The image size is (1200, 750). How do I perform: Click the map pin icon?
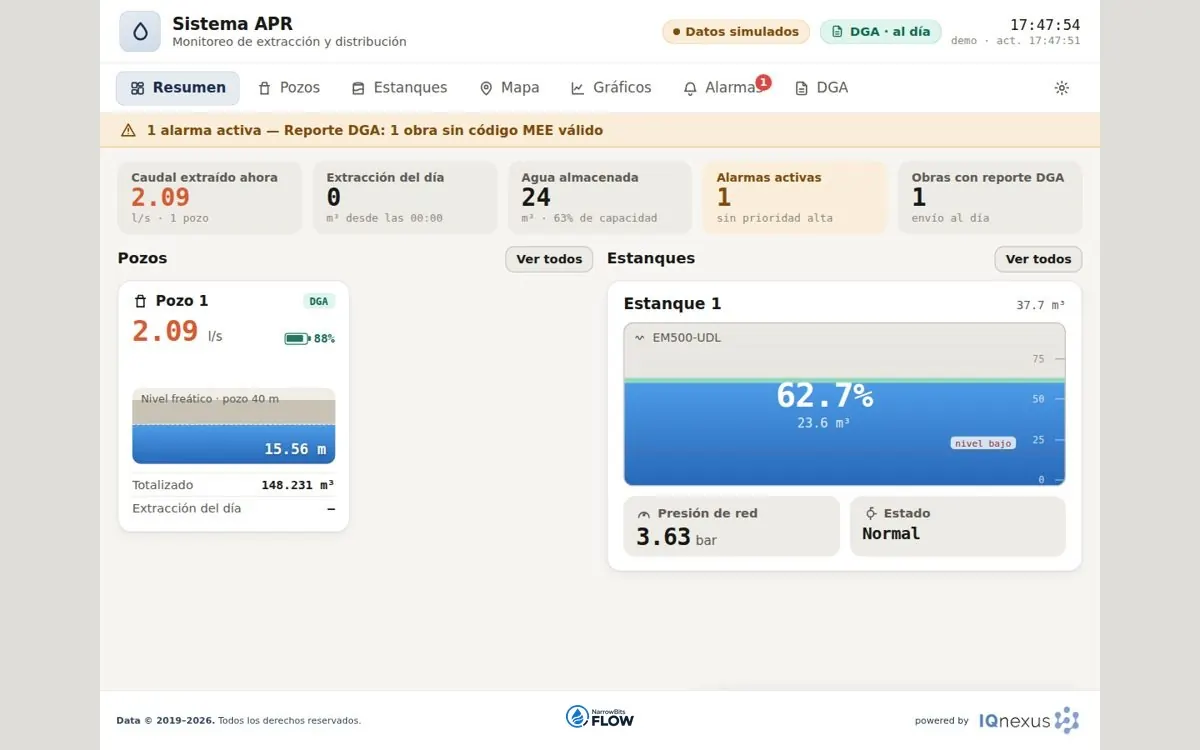(486, 88)
